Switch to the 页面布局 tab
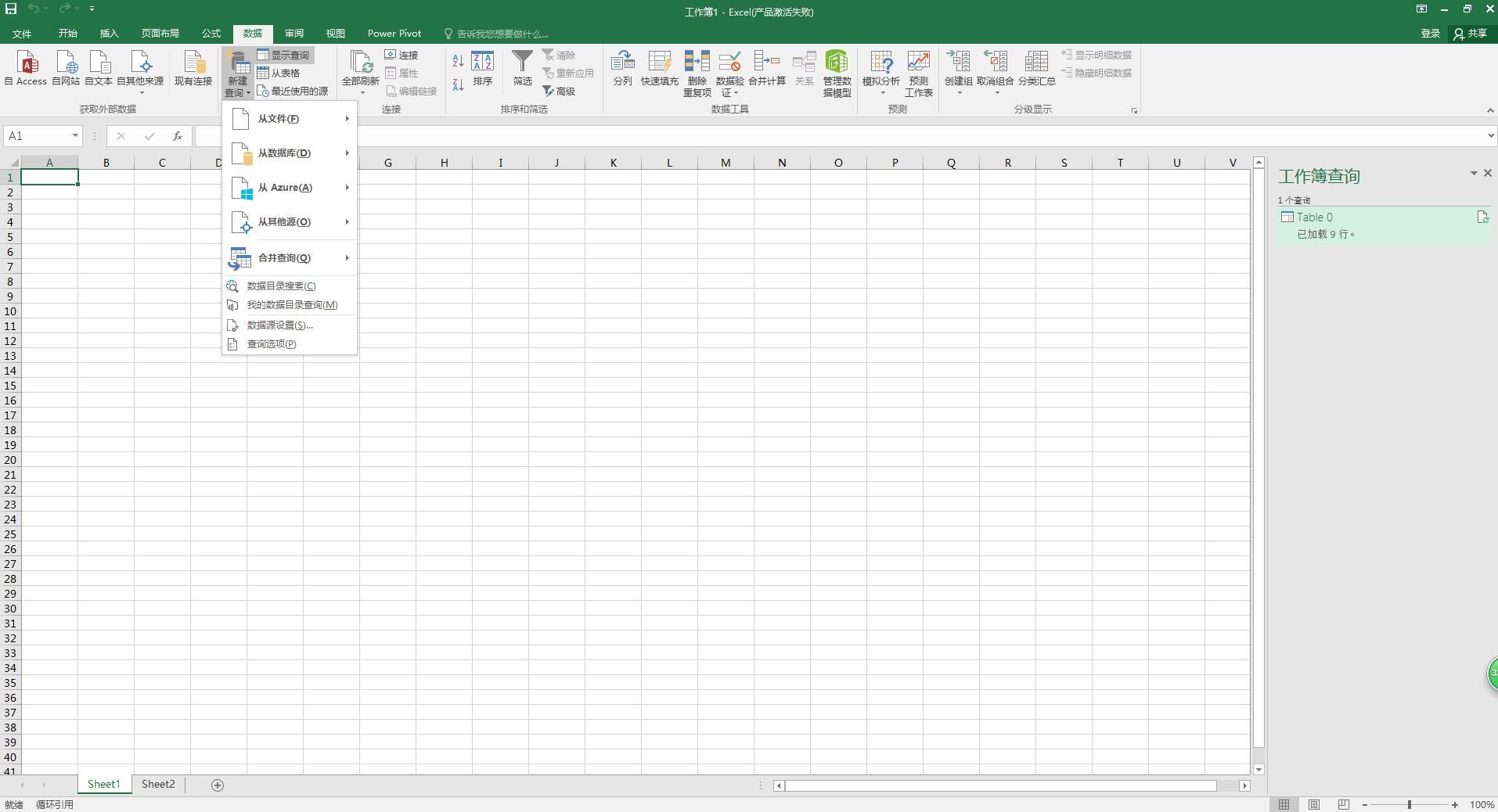The height and width of the screenshot is (812, 1498). [160, 34]
